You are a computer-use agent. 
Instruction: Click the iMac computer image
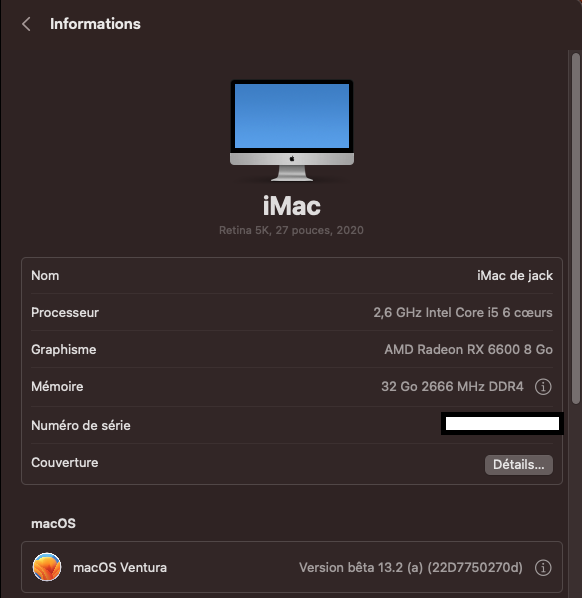click(x=292, y=131)
